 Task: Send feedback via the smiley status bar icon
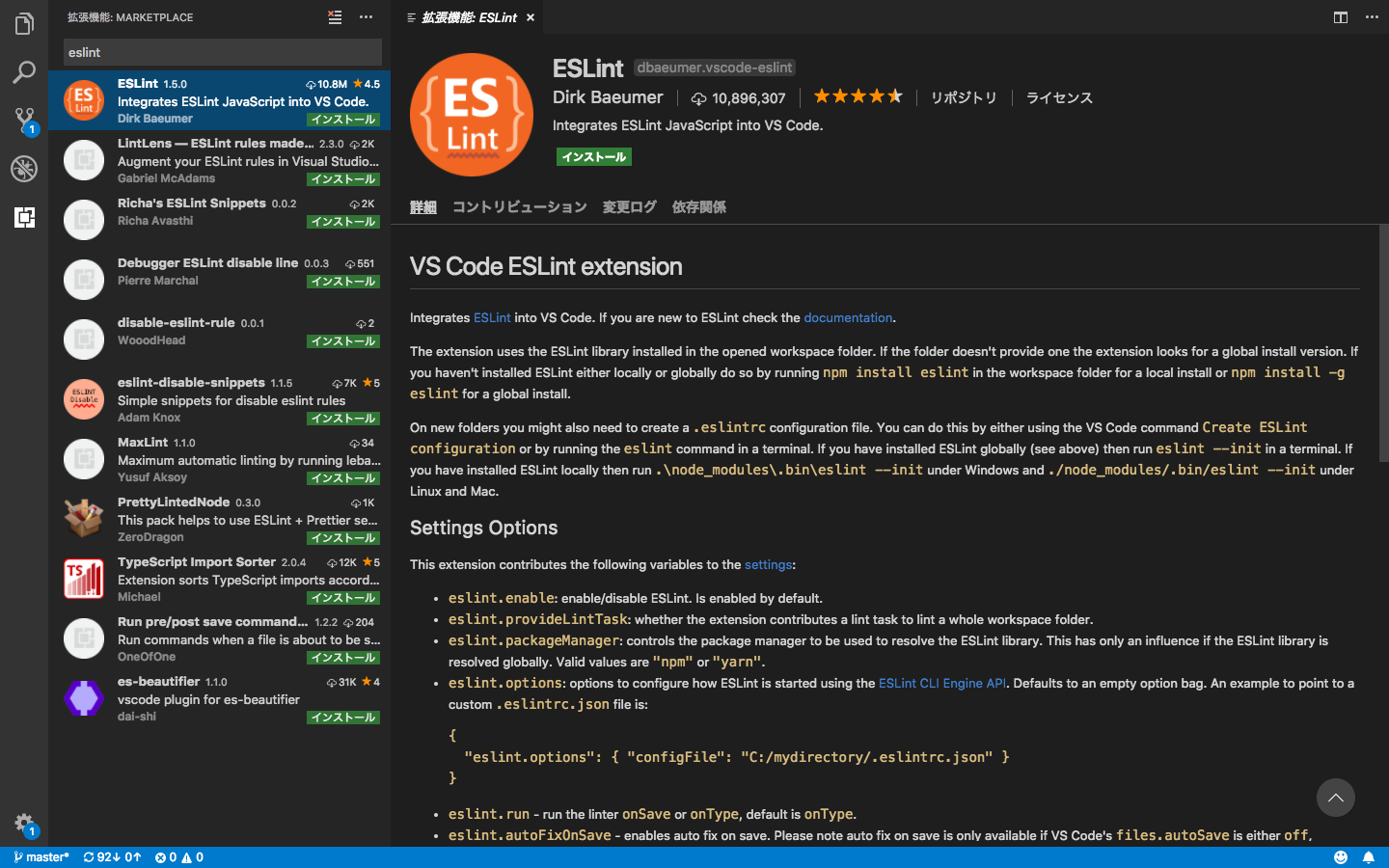(1340, 856)
